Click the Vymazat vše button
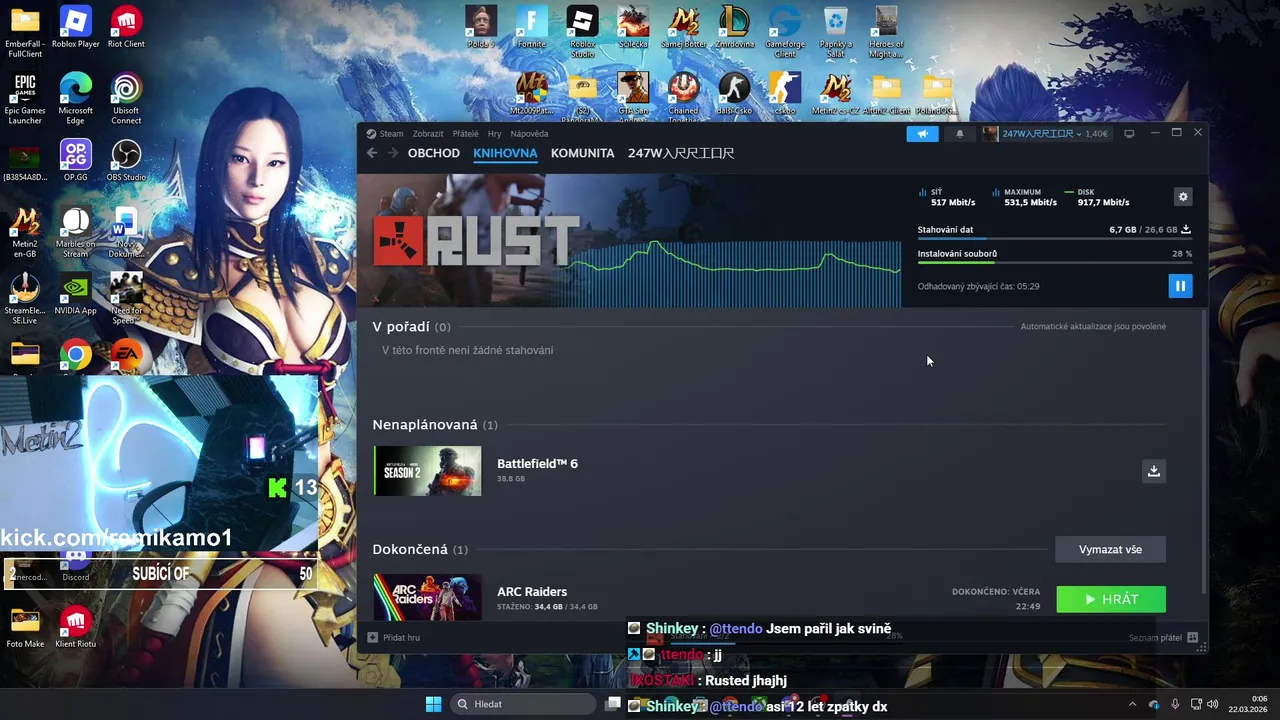Image resolution: width=1280 pixels, height=720 pixels. click(1110, 549)
